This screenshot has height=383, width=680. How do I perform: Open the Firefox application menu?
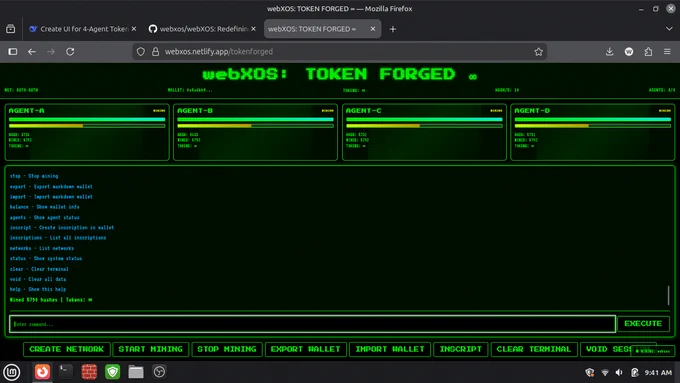coord(667,52)
